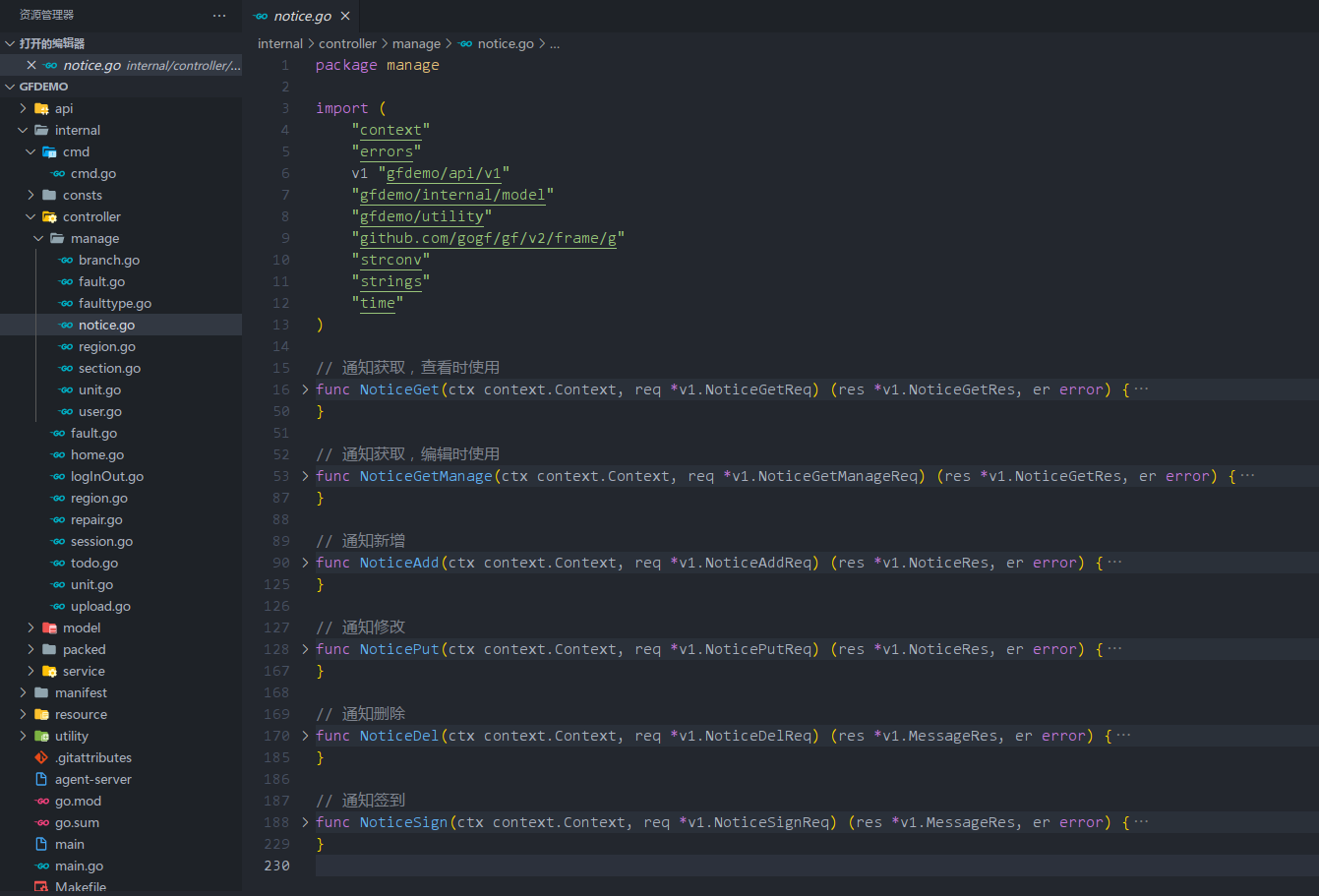Click 'internal' in the breadcrumb path
Screen dimensions: 1319x896
[280, 43]
